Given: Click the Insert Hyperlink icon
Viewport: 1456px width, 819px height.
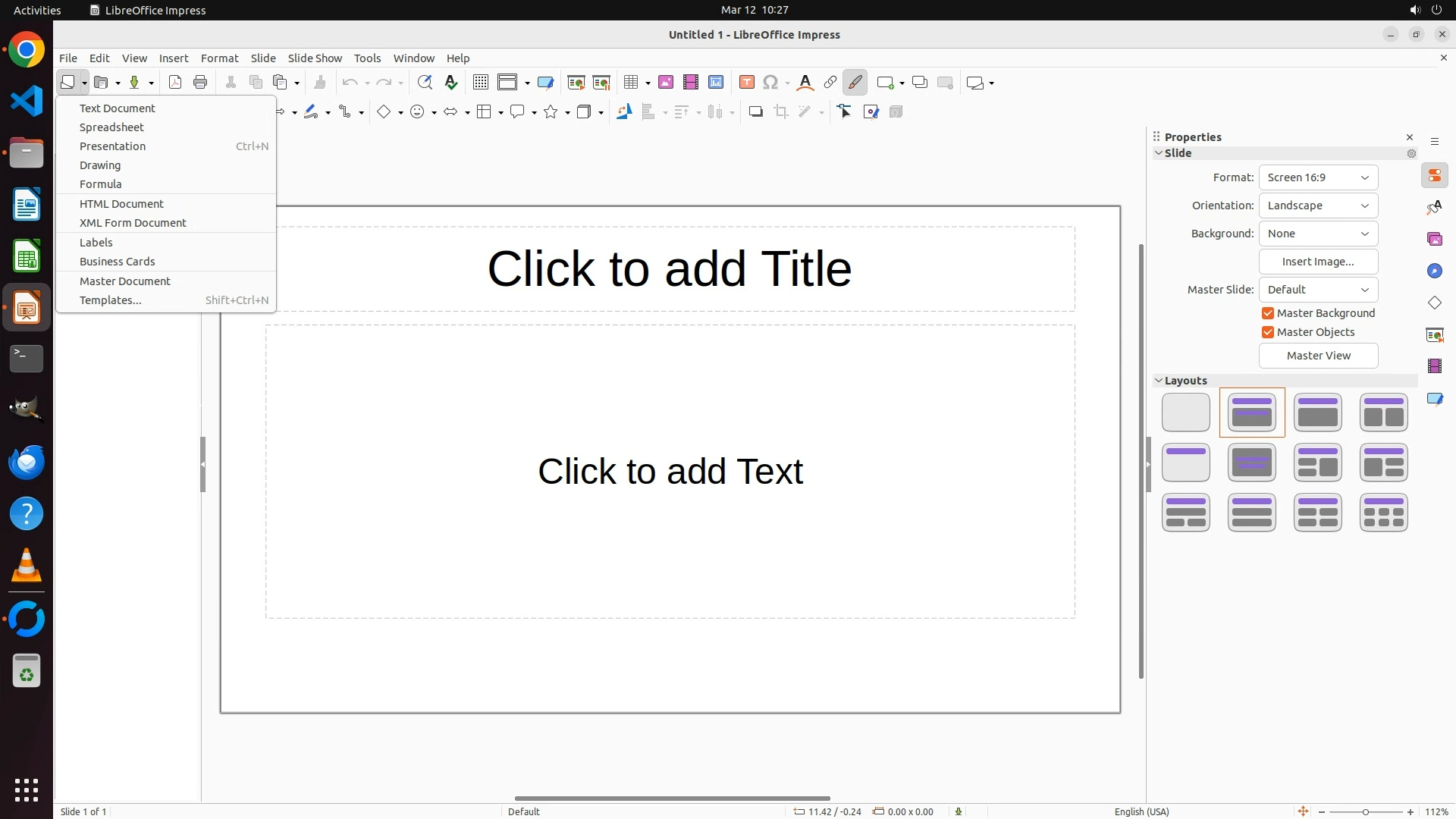Looking at the screenshot, I should click(x=830, y=83).
